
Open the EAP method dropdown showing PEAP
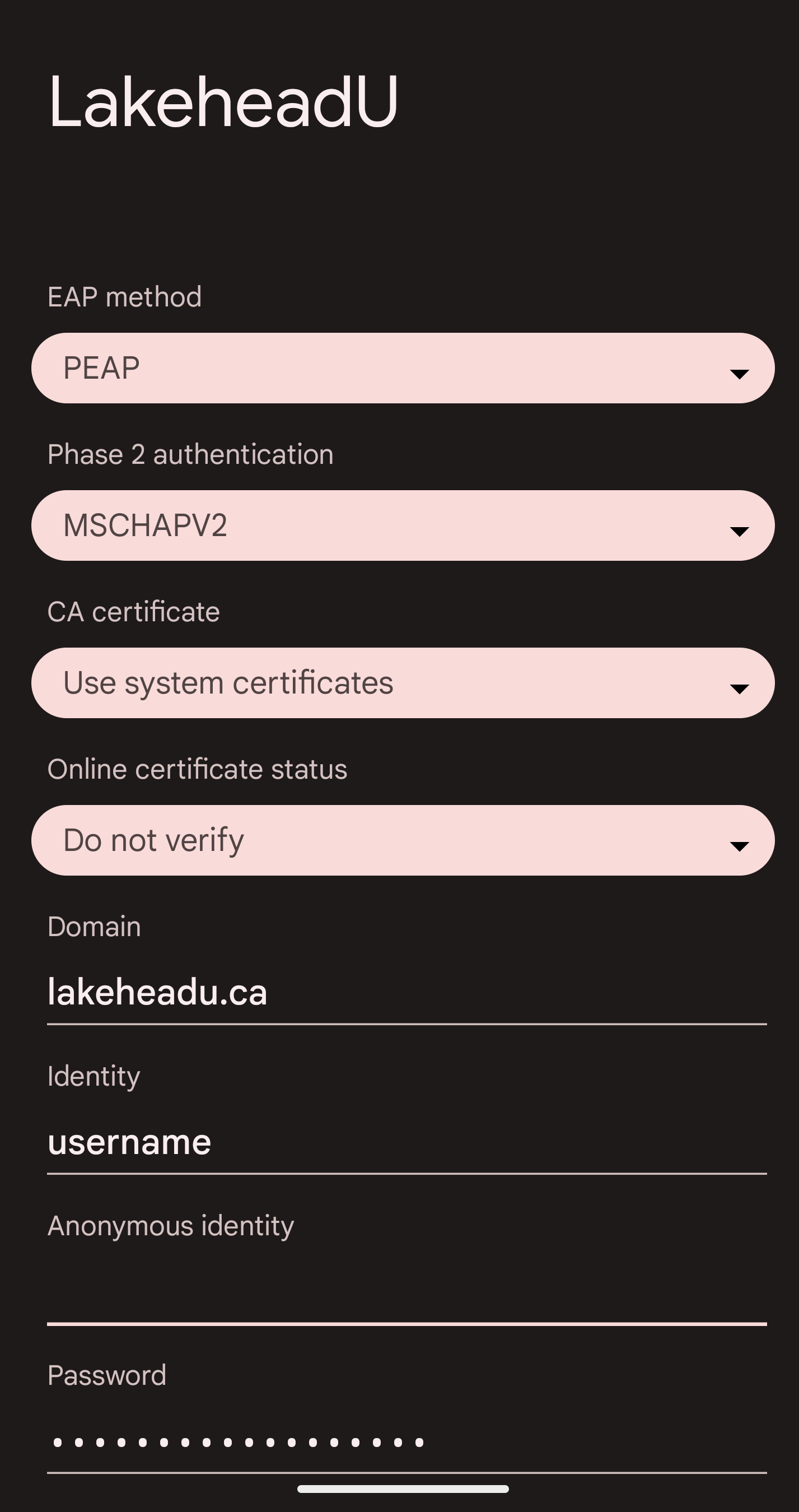pyautogui.click(x=403, y=368)
